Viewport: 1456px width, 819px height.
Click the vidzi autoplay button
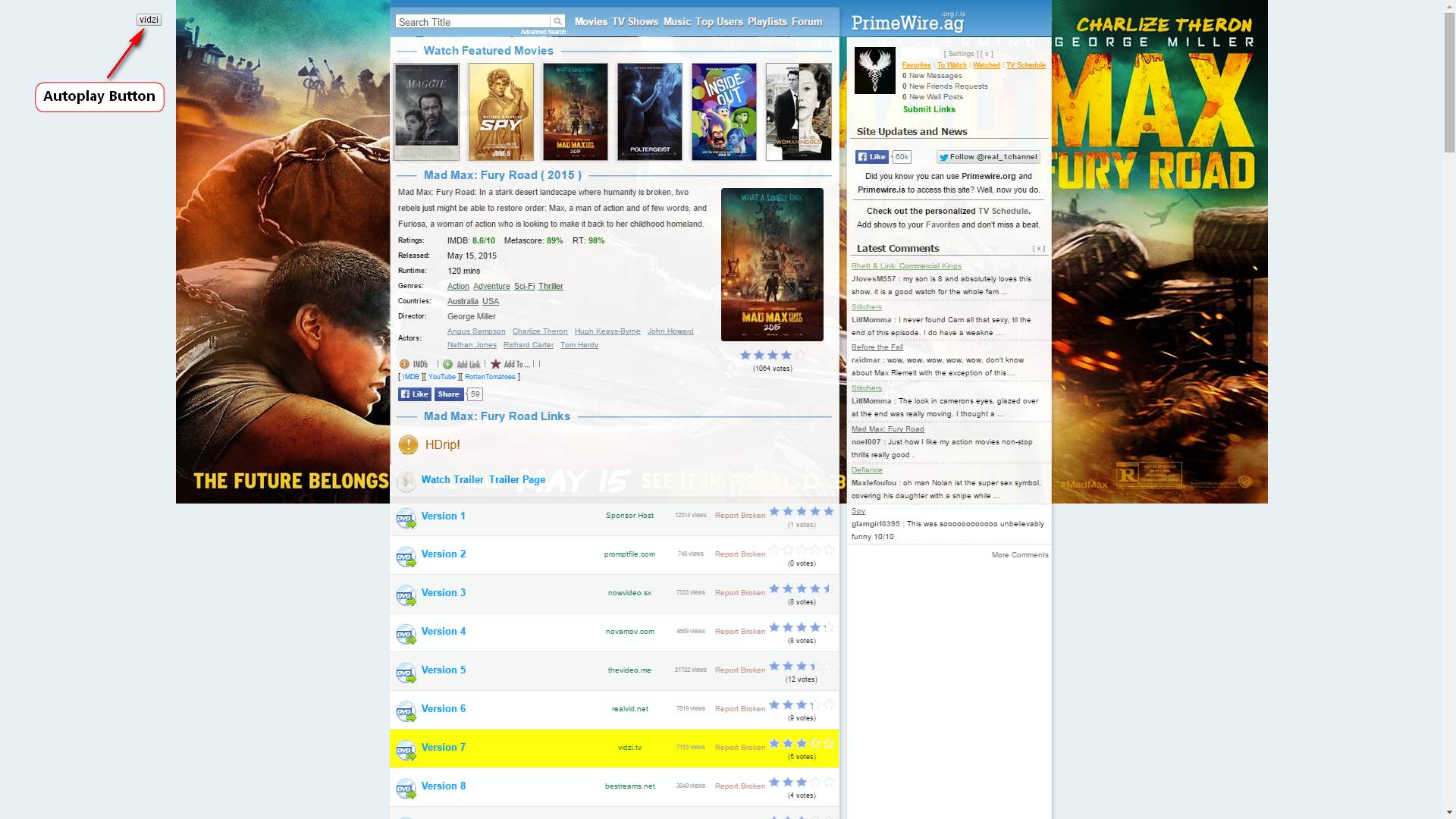tap(149, 20)
